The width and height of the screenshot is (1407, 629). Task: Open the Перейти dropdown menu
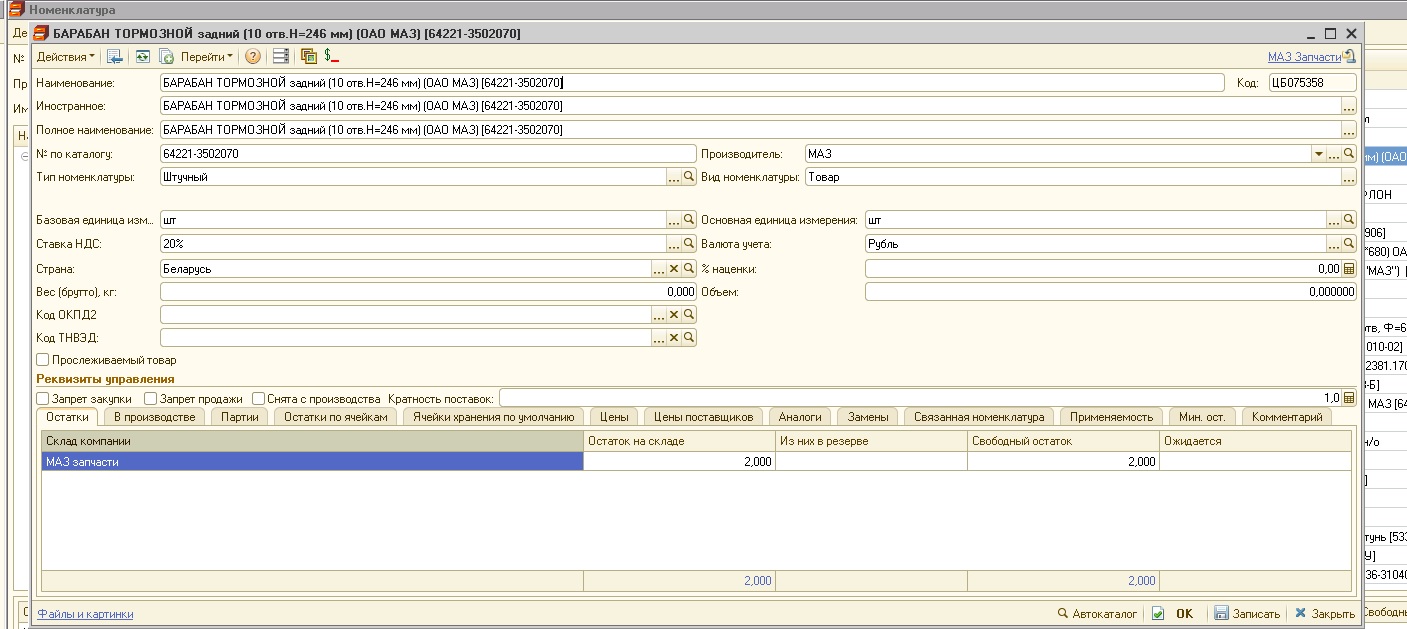206,57
